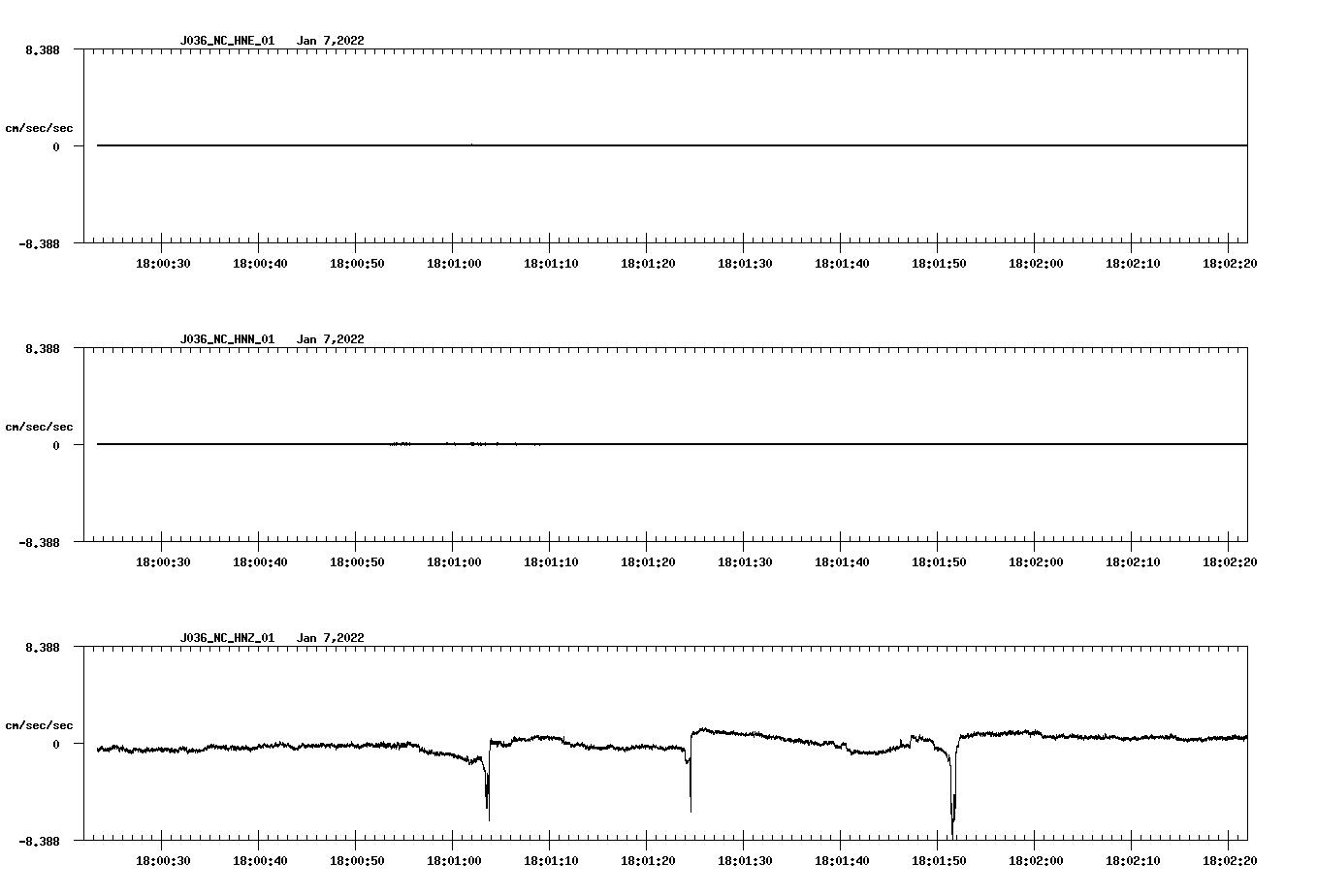Click the 18:01:30 time label under HNE plot
The image size is (1317, 896).
tap(745, 263)
